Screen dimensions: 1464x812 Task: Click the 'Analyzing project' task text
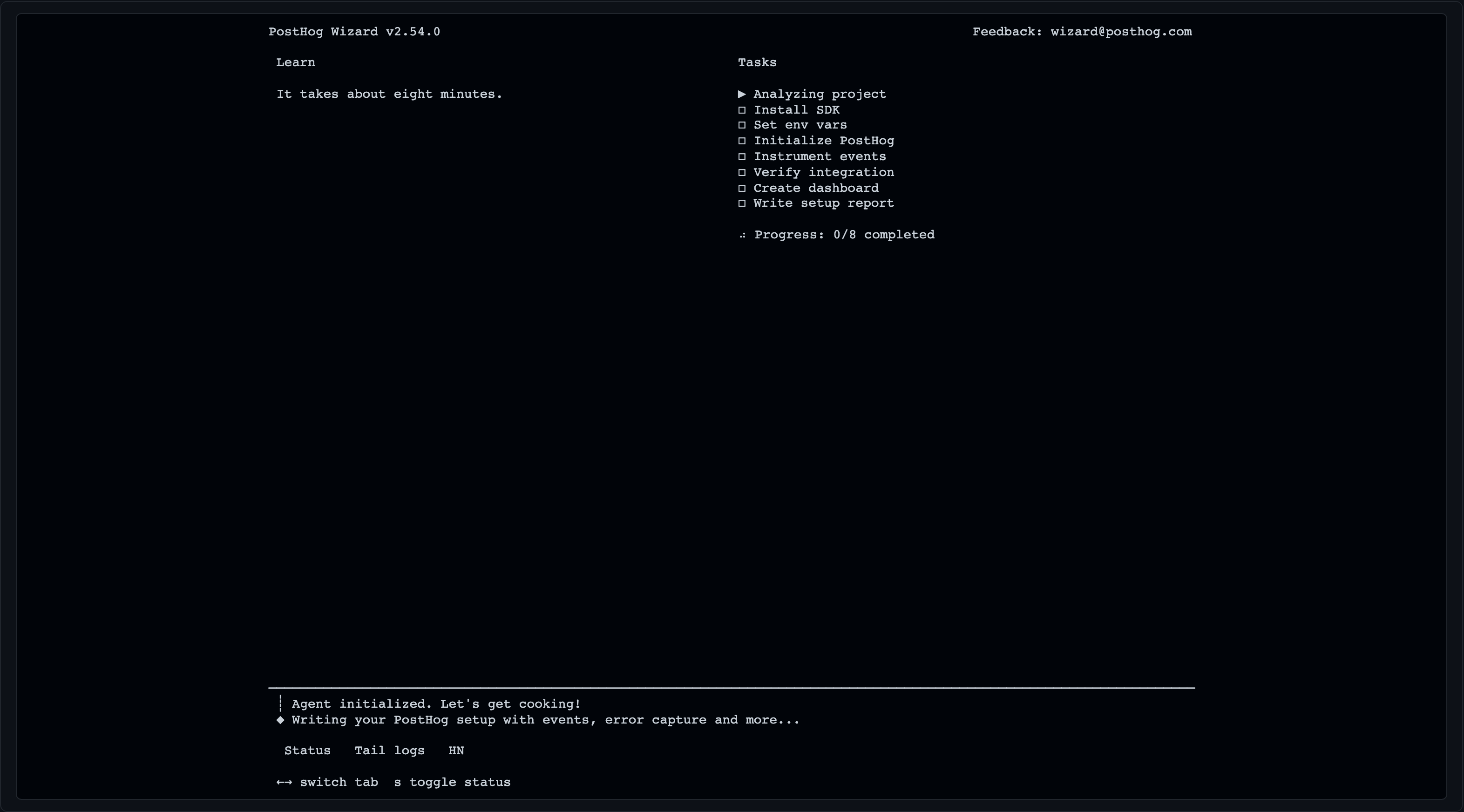point(820,95)
